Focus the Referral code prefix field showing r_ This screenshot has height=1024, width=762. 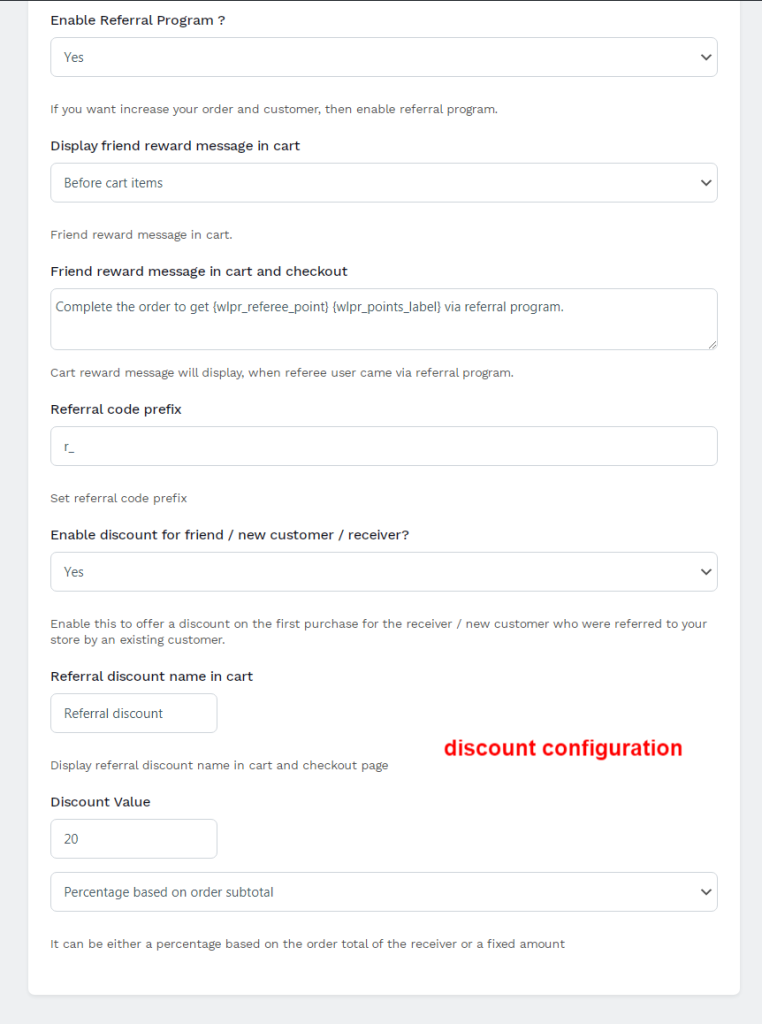click(383, 445)
